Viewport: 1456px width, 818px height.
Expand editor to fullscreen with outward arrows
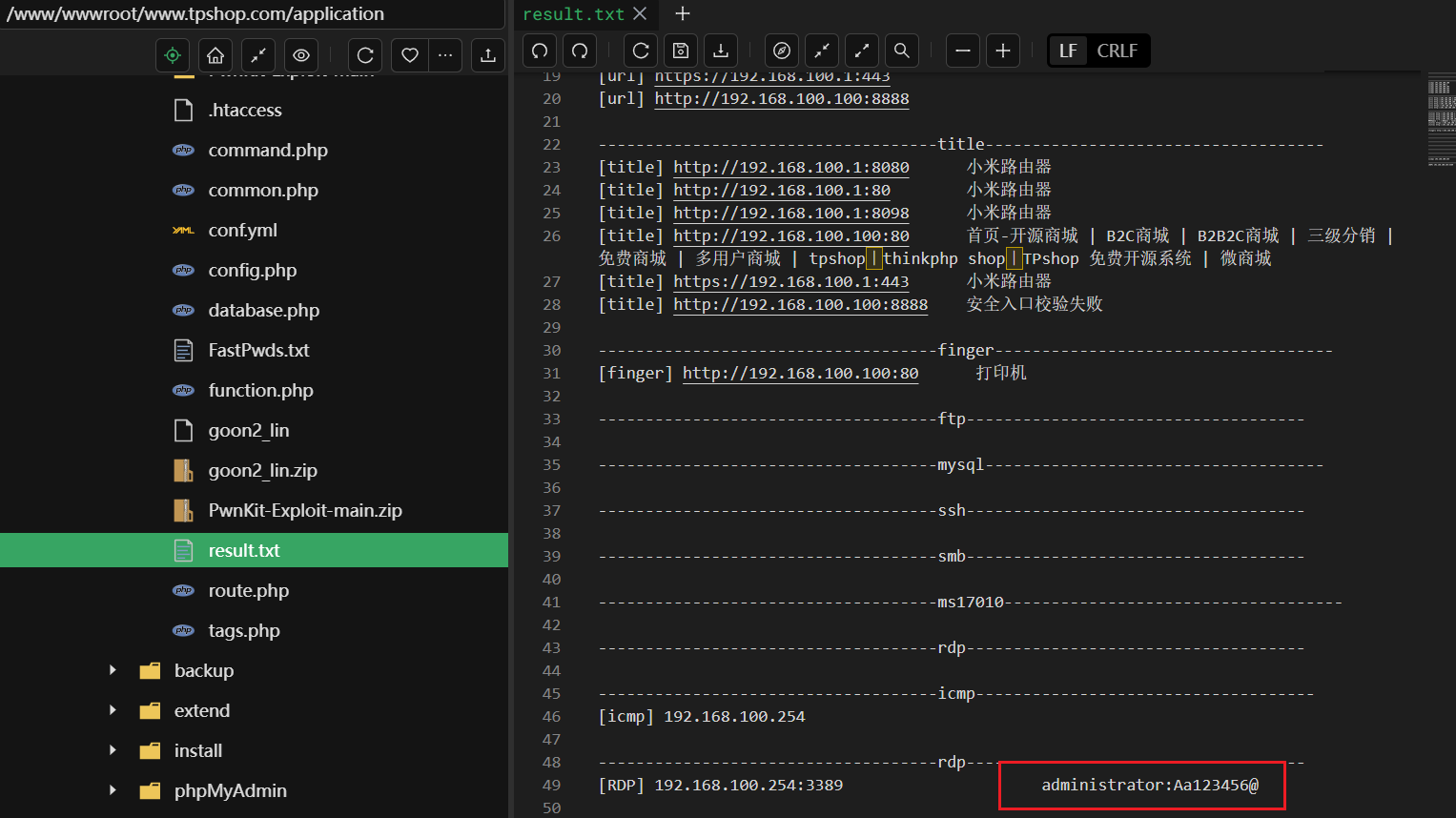point(862,51)
